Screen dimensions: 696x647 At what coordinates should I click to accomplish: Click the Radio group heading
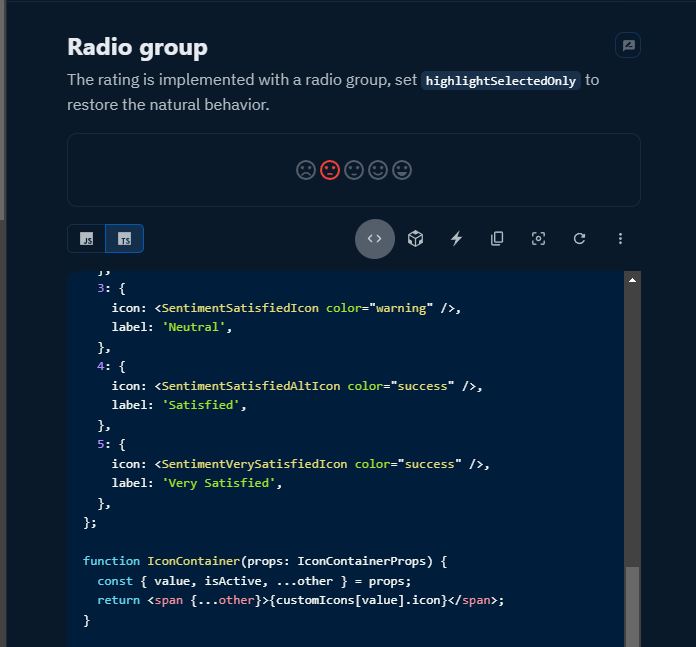pos(137,47)
